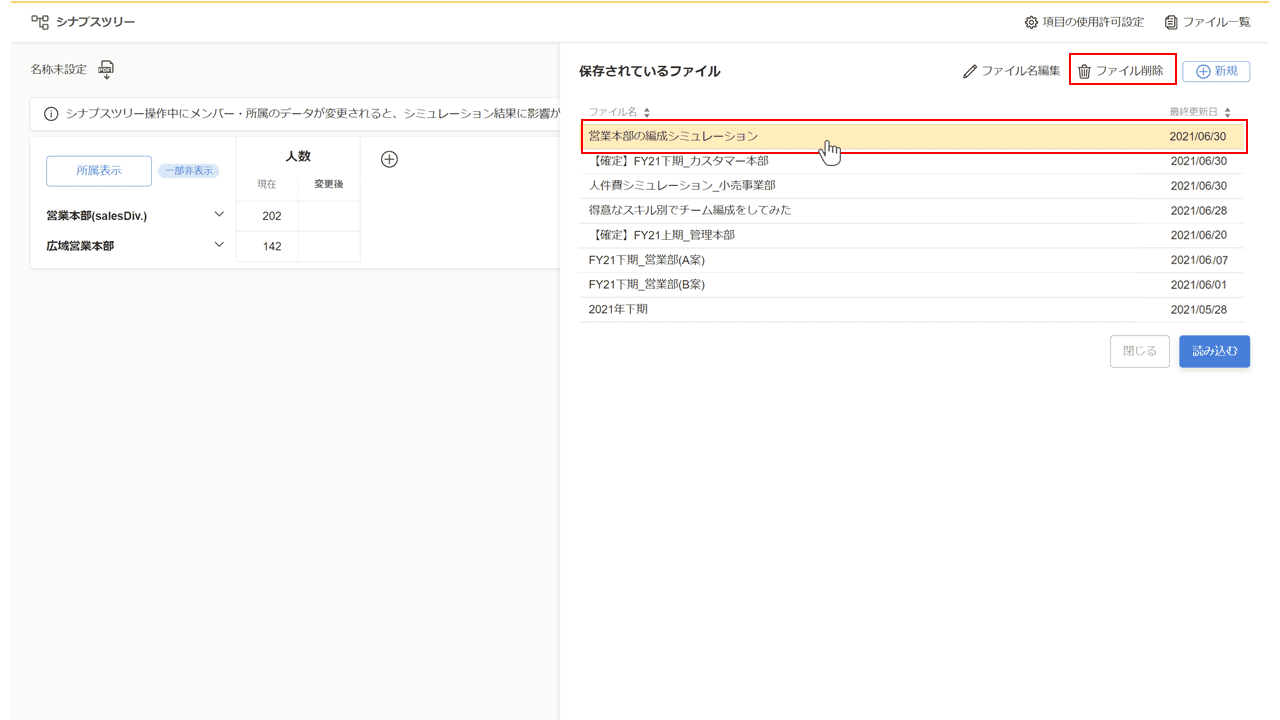Toggle the 一部非表示 badge
The height and width of the screenshot is (720, 1280).
188,171
